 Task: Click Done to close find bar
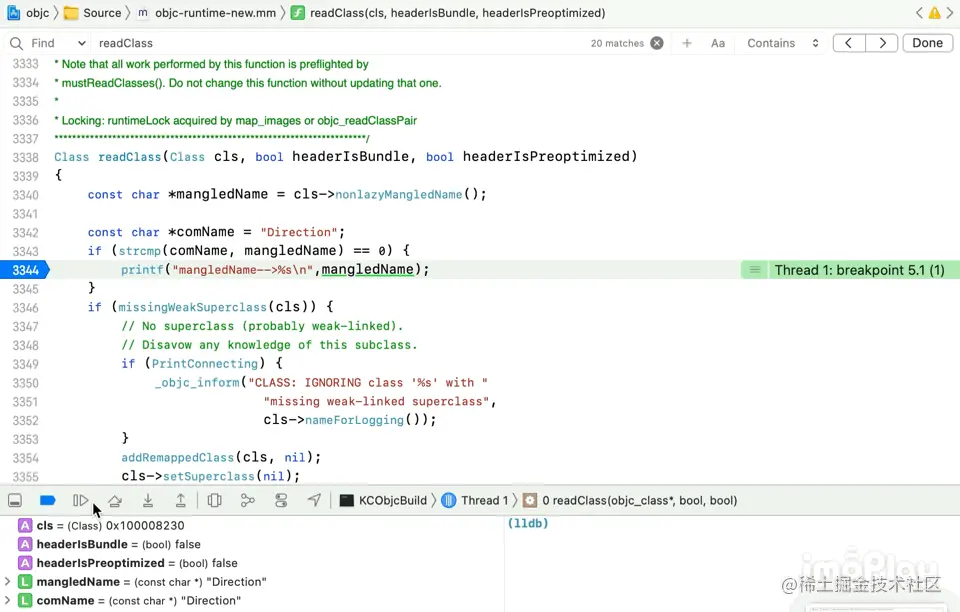point(927,43)
